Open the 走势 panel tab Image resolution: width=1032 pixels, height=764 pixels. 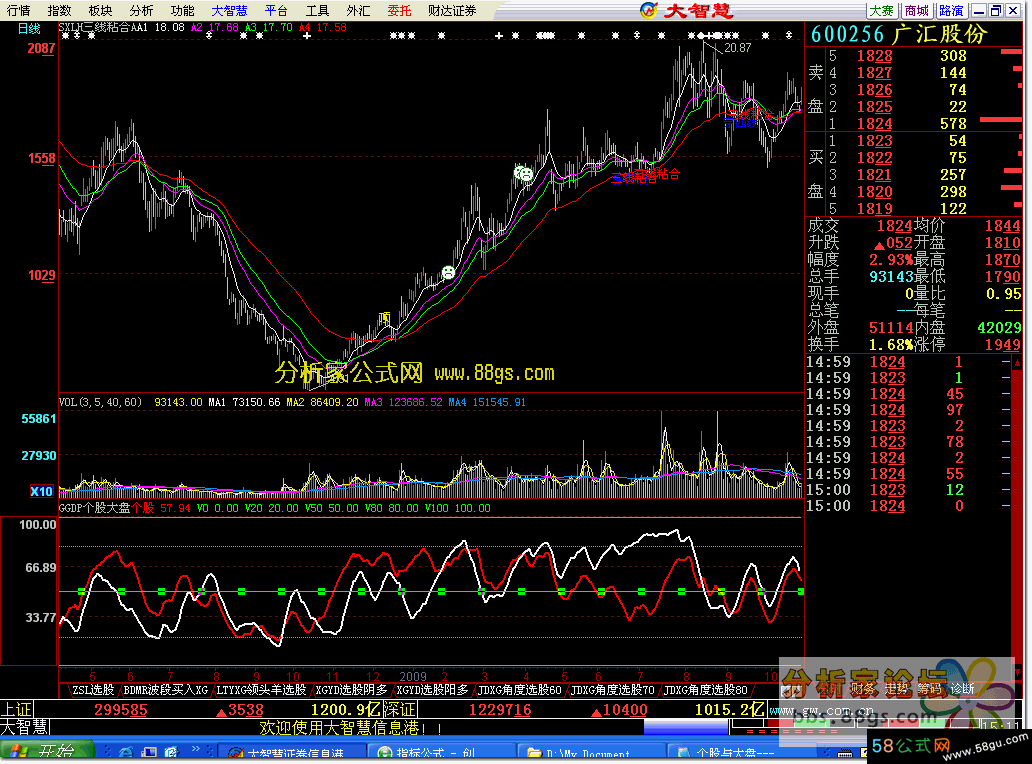pos(896,689)
